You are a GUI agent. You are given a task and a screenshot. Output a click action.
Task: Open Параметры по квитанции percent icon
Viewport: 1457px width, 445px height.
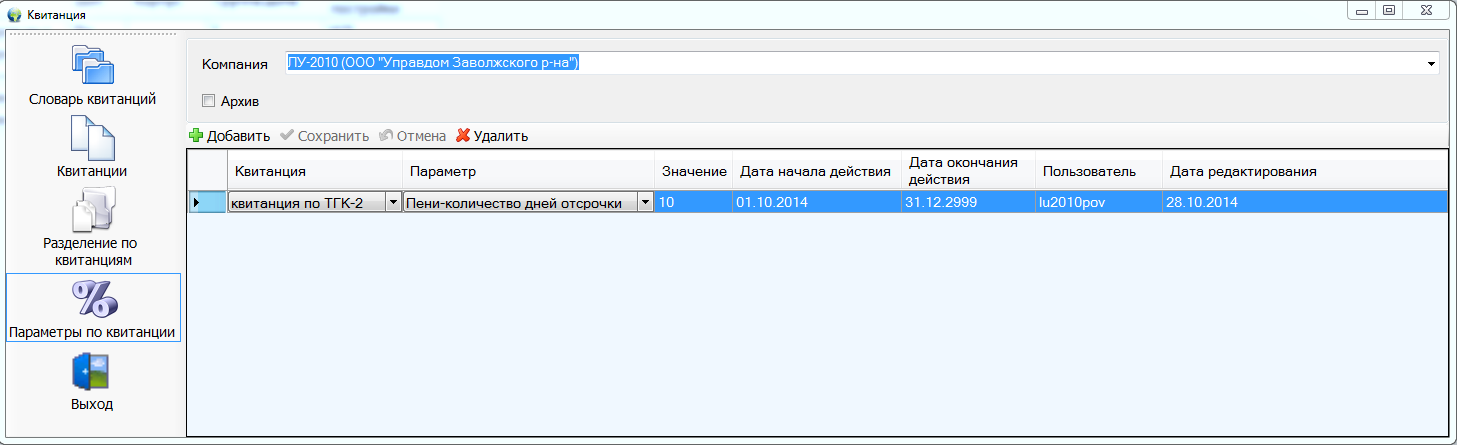coord(92,299)
